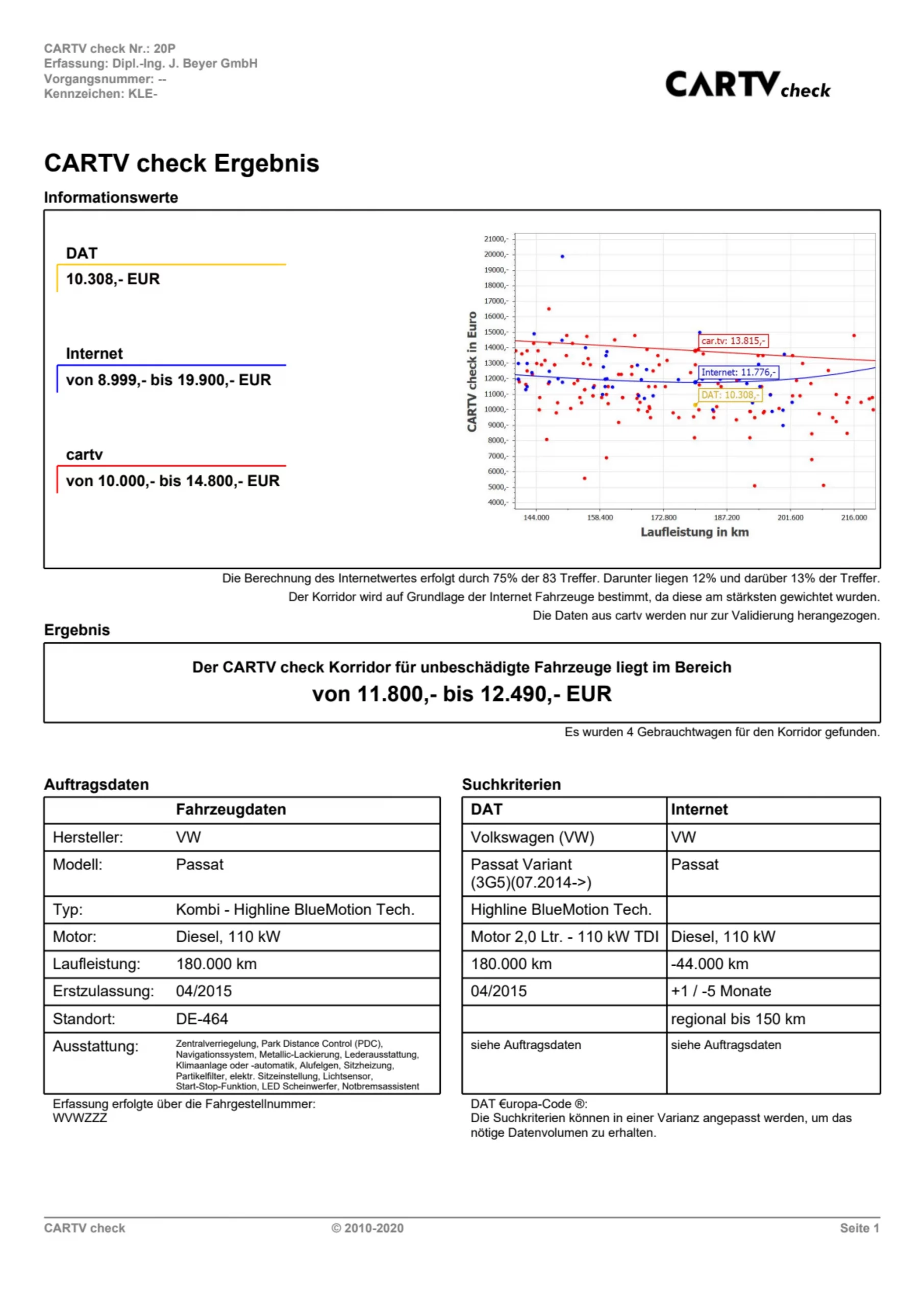Screen dimensions: 924x1306
Task: Click the red car.tv 13.815 chart label
Action: (733, 341)
